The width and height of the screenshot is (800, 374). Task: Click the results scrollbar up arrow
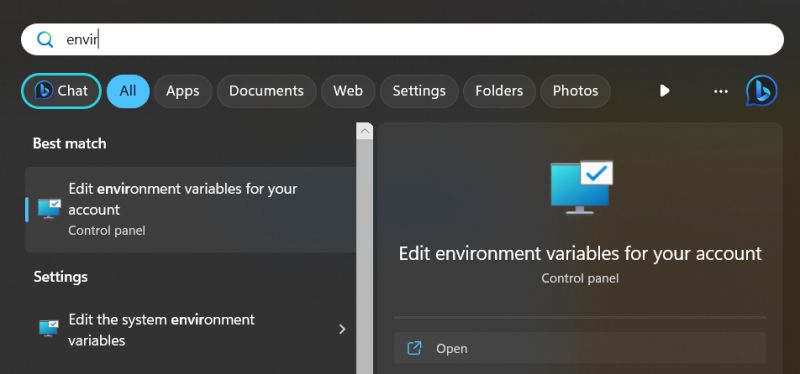(x=364, y=131)
